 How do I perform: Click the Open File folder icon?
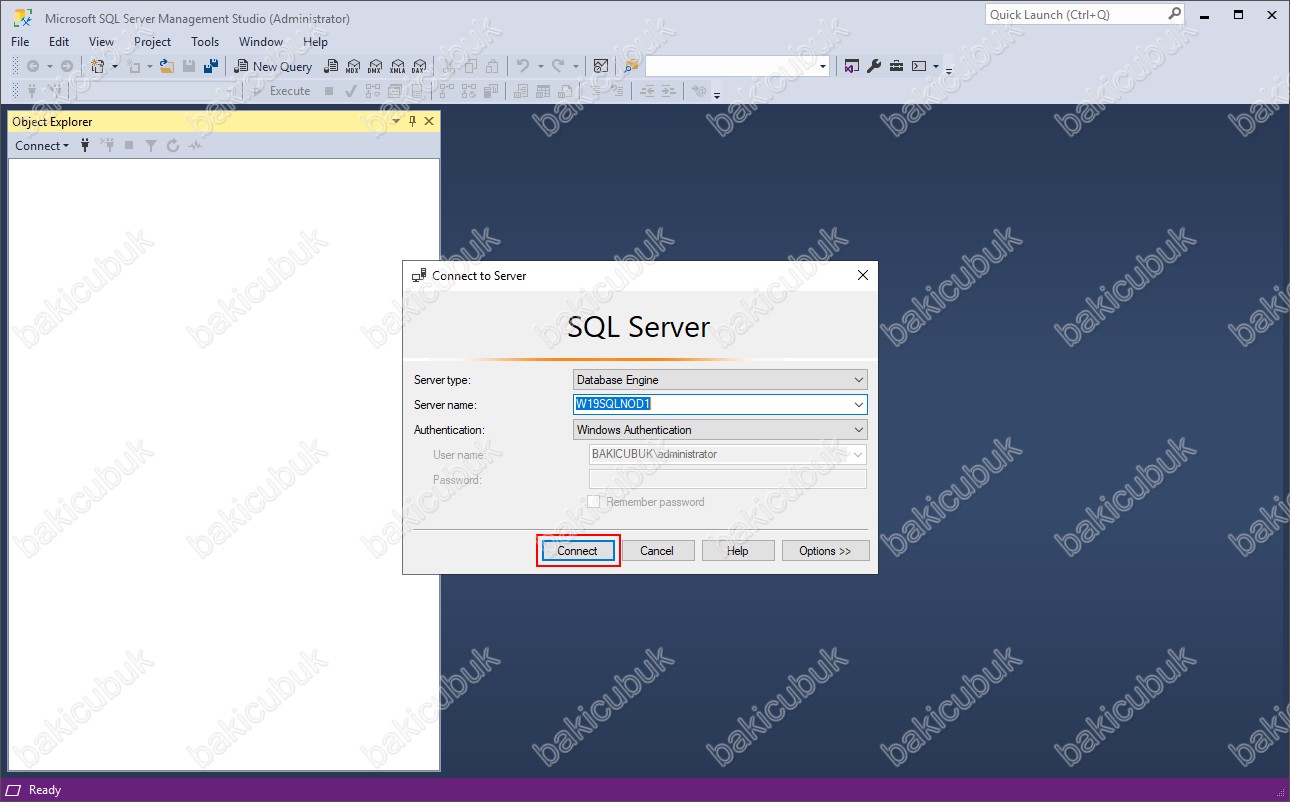click(167, 66)
